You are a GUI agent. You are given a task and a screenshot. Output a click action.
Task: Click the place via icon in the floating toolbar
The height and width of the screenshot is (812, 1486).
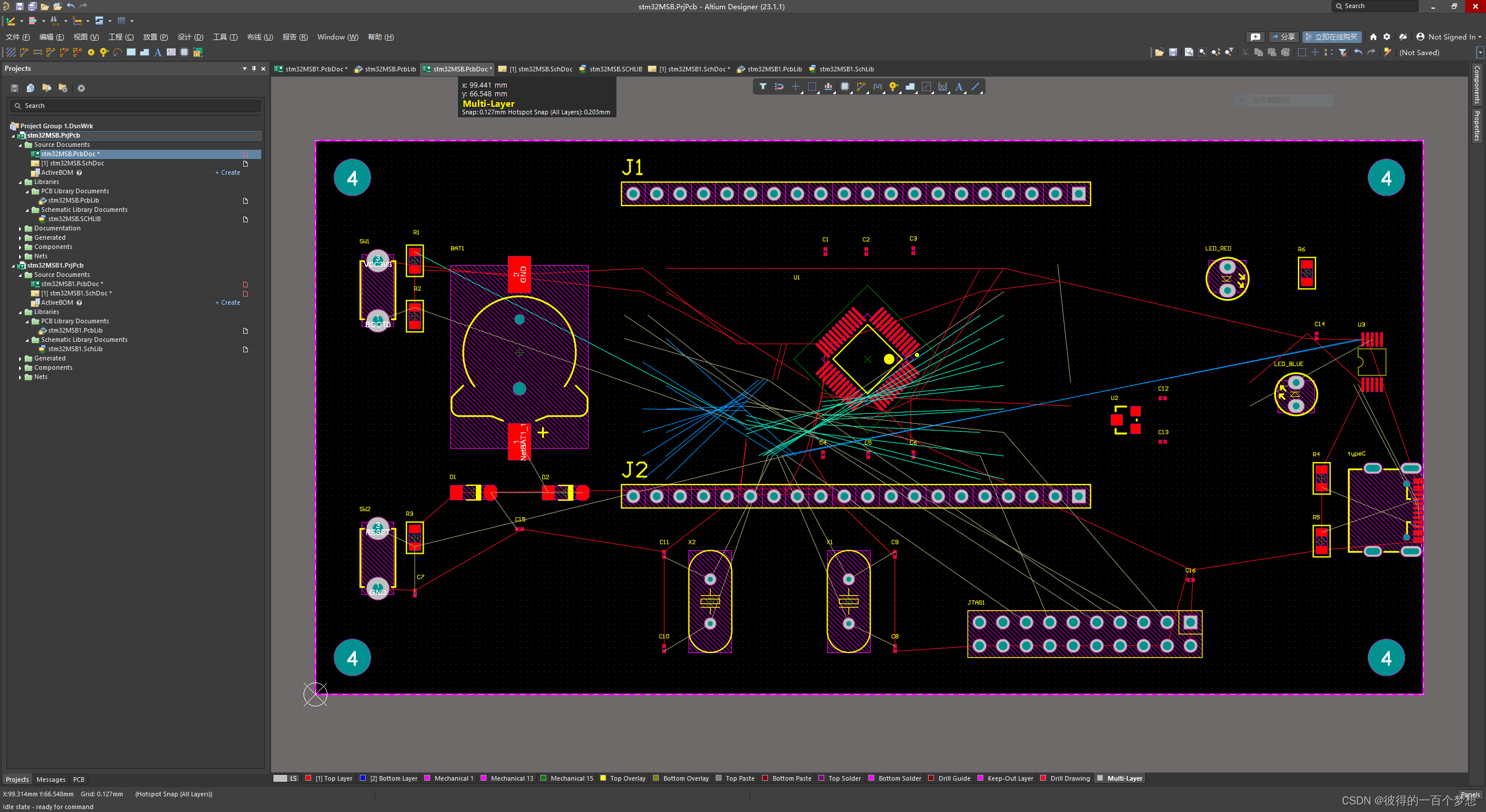pos(893,87)
